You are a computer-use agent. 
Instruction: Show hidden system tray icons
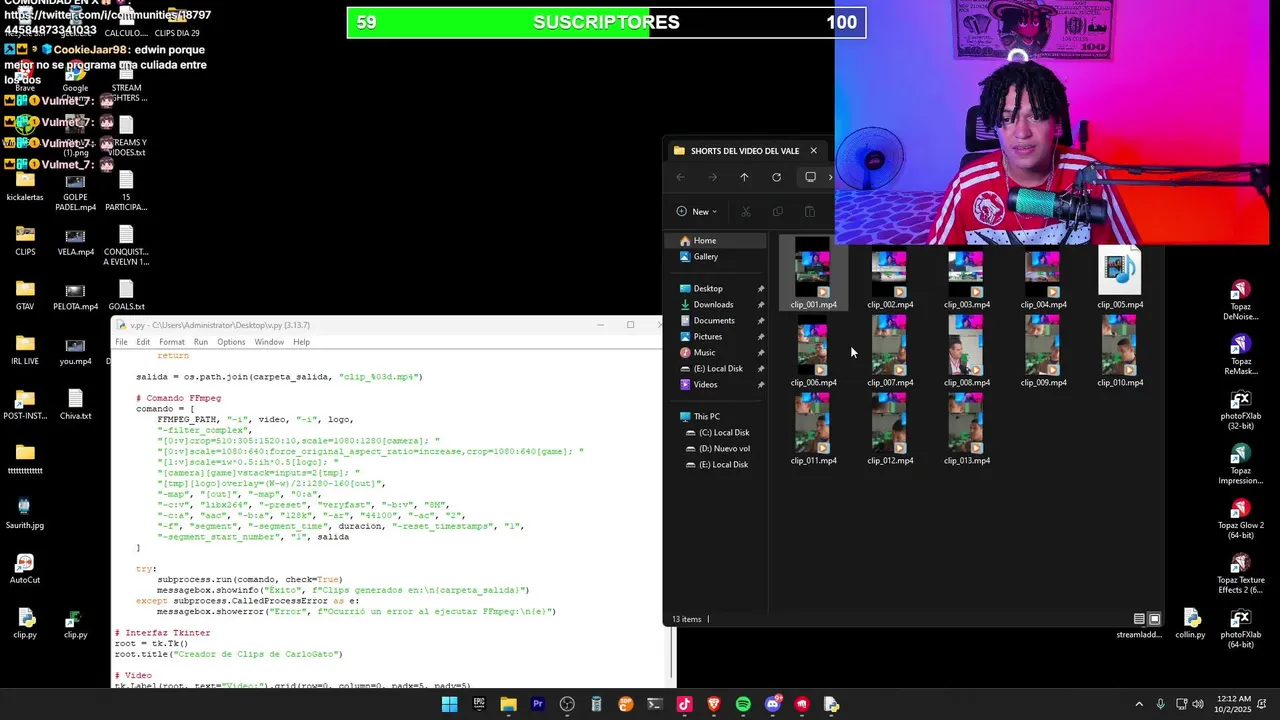click(x=1139, y=704)
